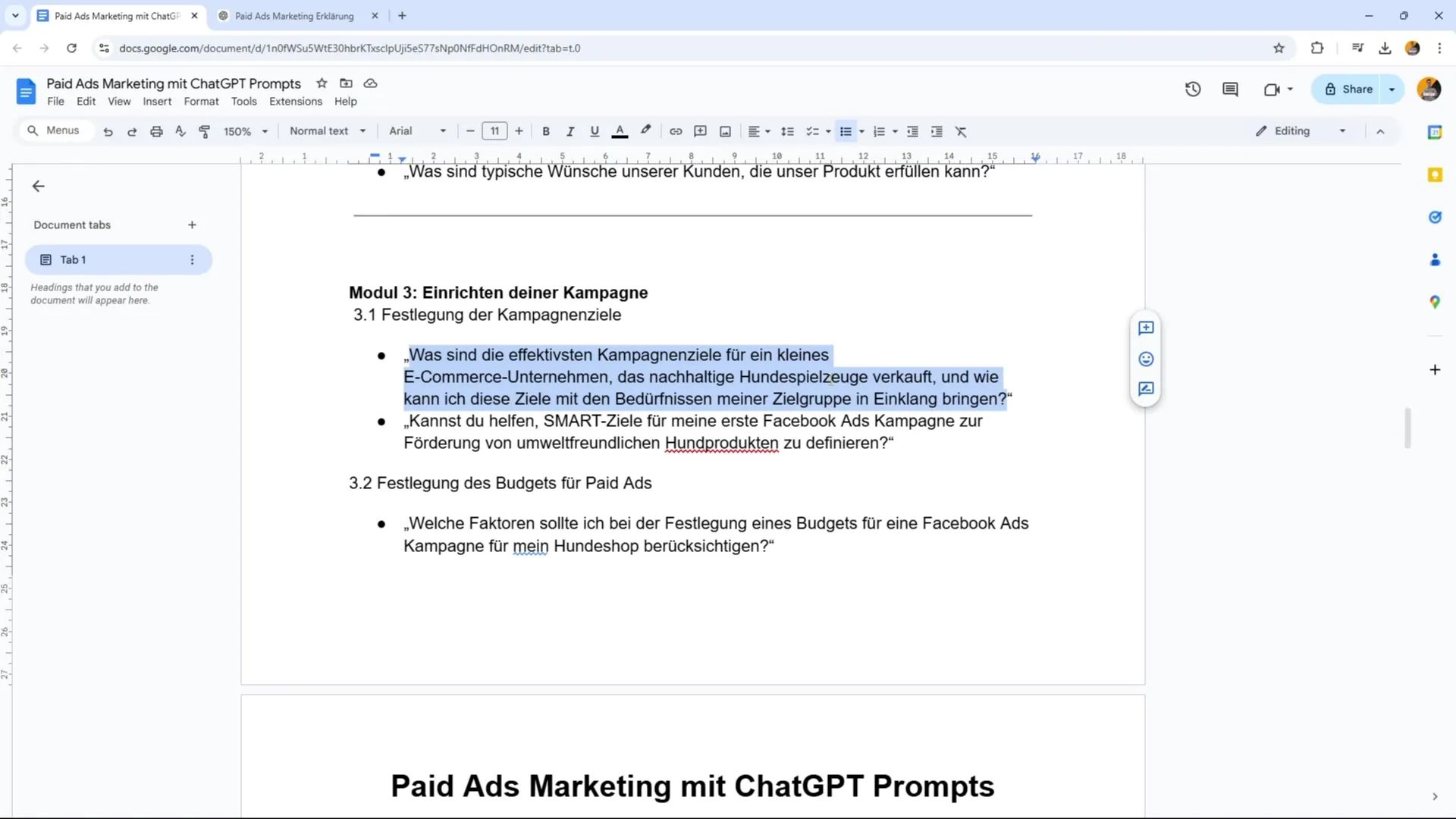Toggle the bulleted list button
Image resolution: width=1456 pixels, height=819 pixels.
[846, 131]
